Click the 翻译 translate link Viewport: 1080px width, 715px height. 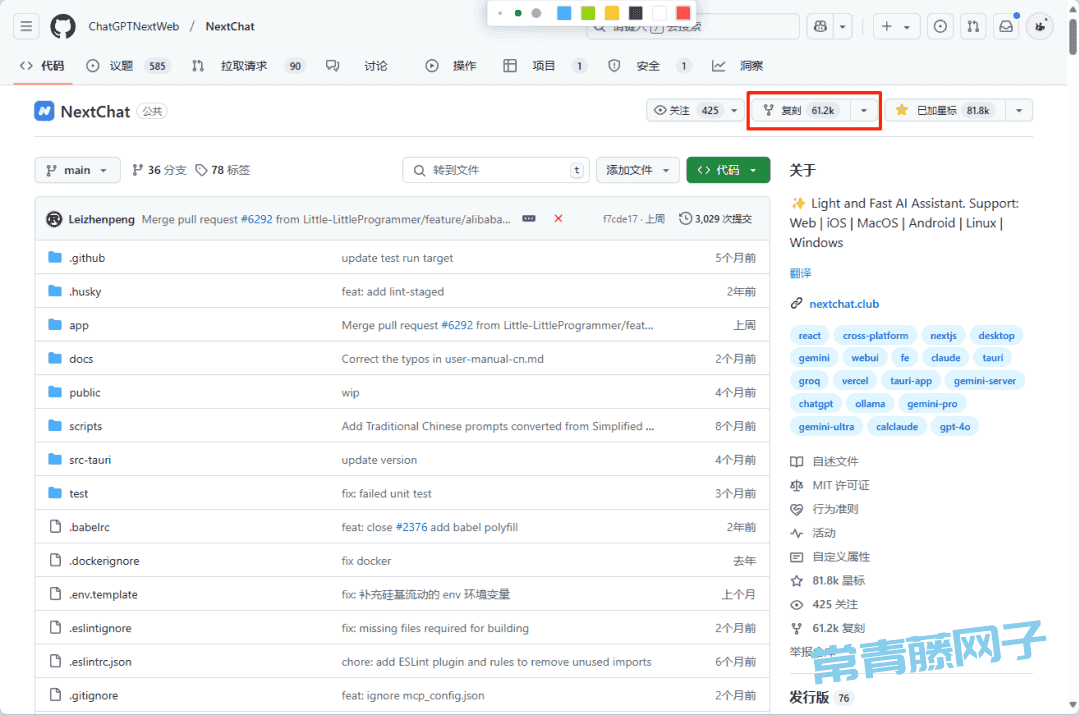click(x=800, y=273)
